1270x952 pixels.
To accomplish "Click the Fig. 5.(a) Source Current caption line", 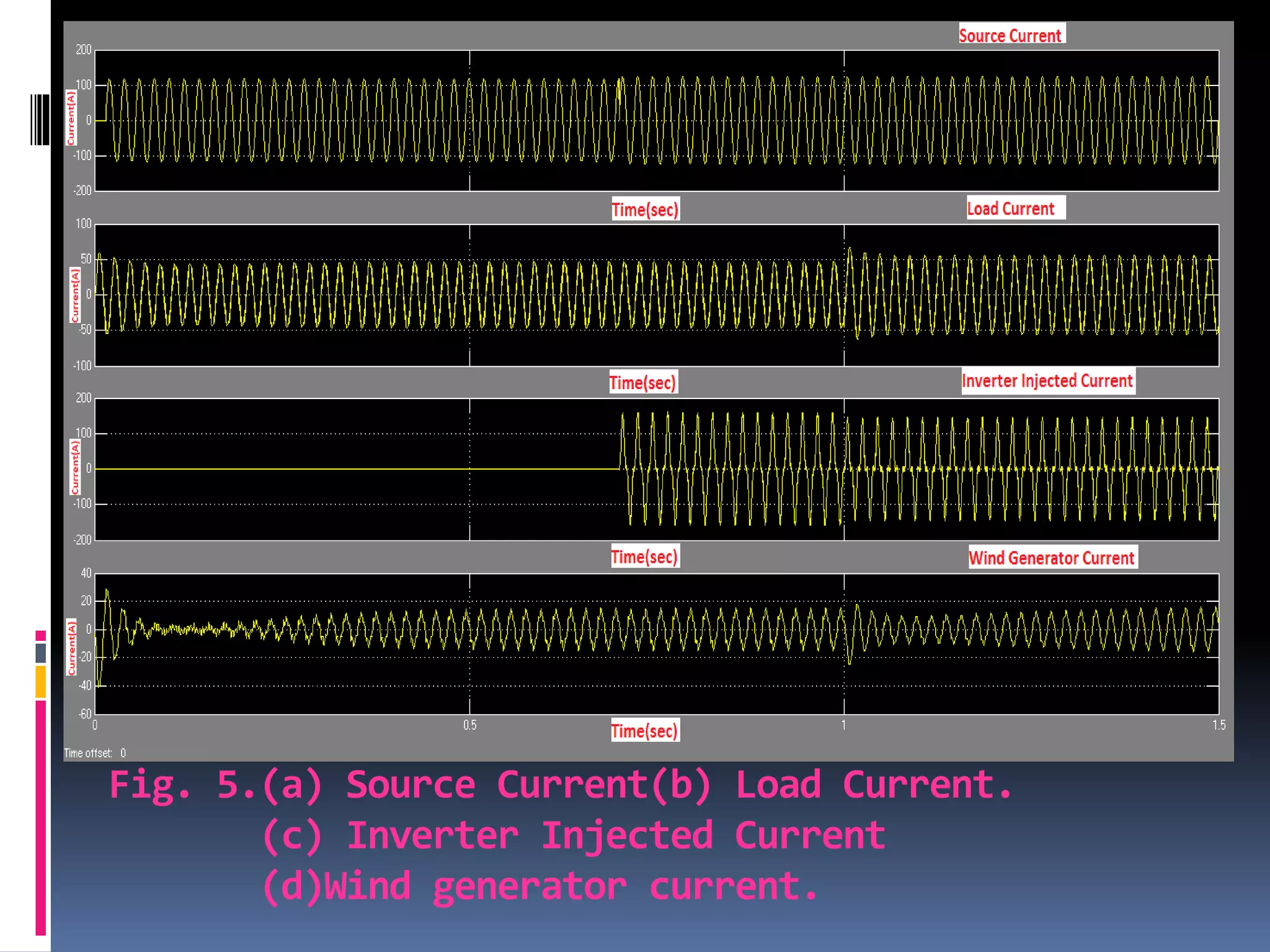I will coord(561,785).
